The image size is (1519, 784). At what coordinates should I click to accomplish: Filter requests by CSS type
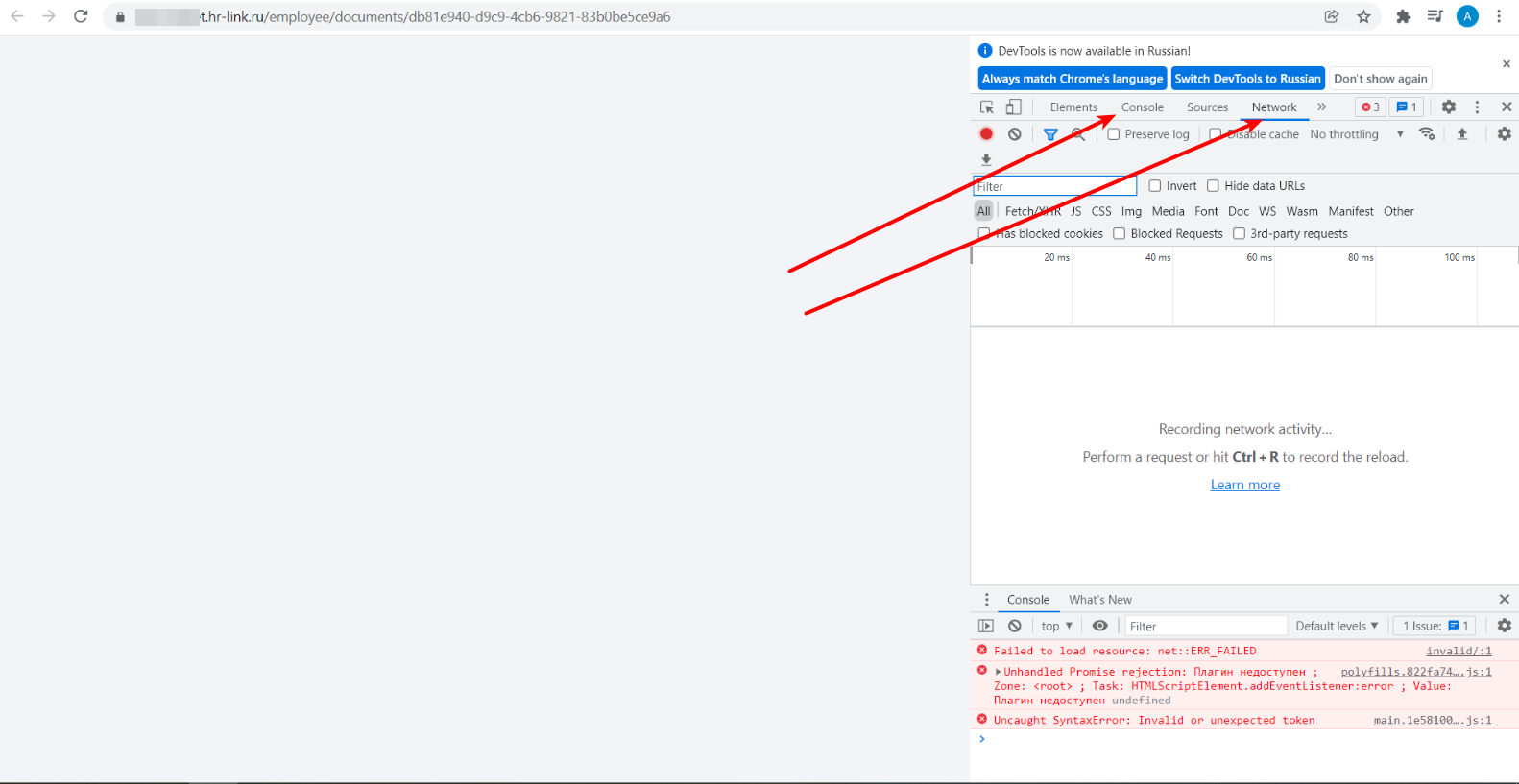point(1101,211)
